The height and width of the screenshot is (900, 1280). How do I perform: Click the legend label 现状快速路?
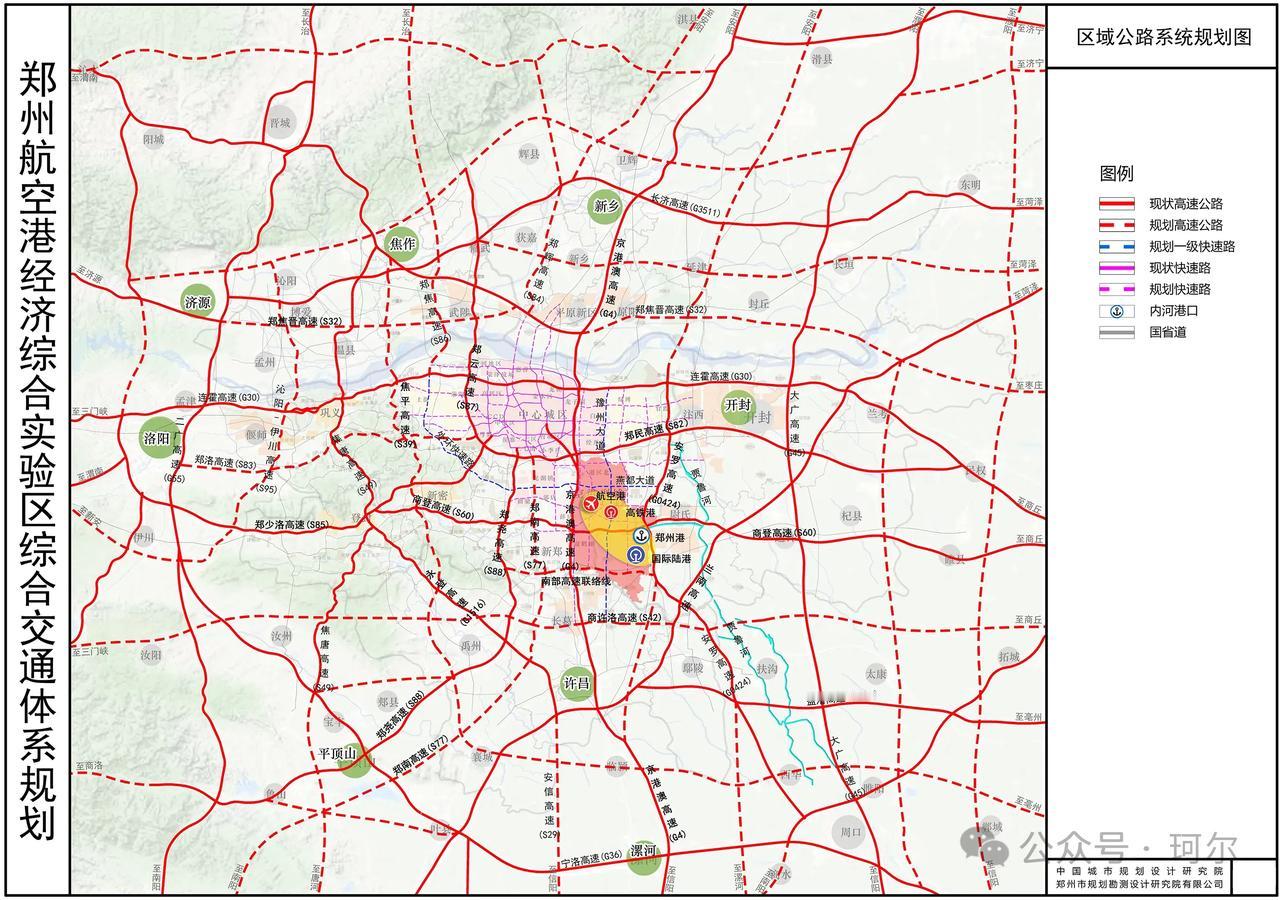(1179, 268)
